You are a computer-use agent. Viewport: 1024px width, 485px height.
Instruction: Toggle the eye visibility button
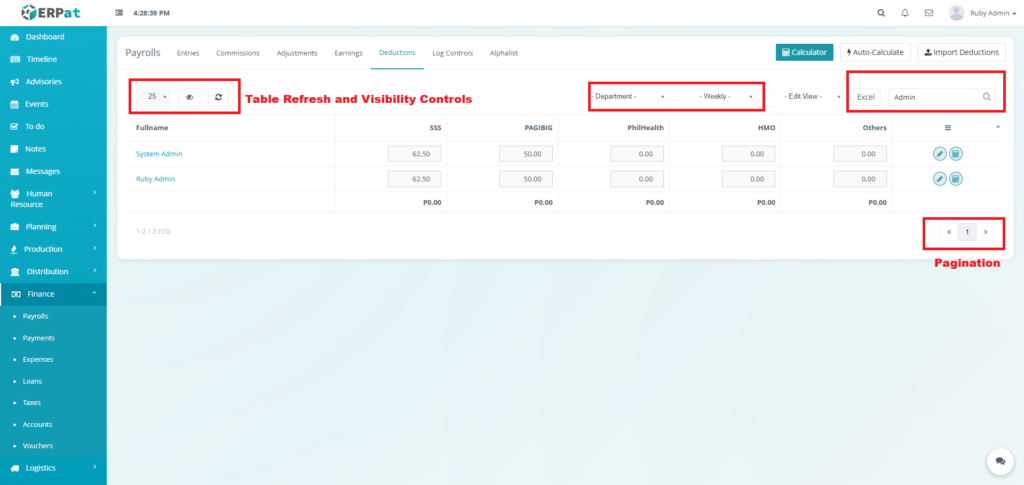click(189, 97)
